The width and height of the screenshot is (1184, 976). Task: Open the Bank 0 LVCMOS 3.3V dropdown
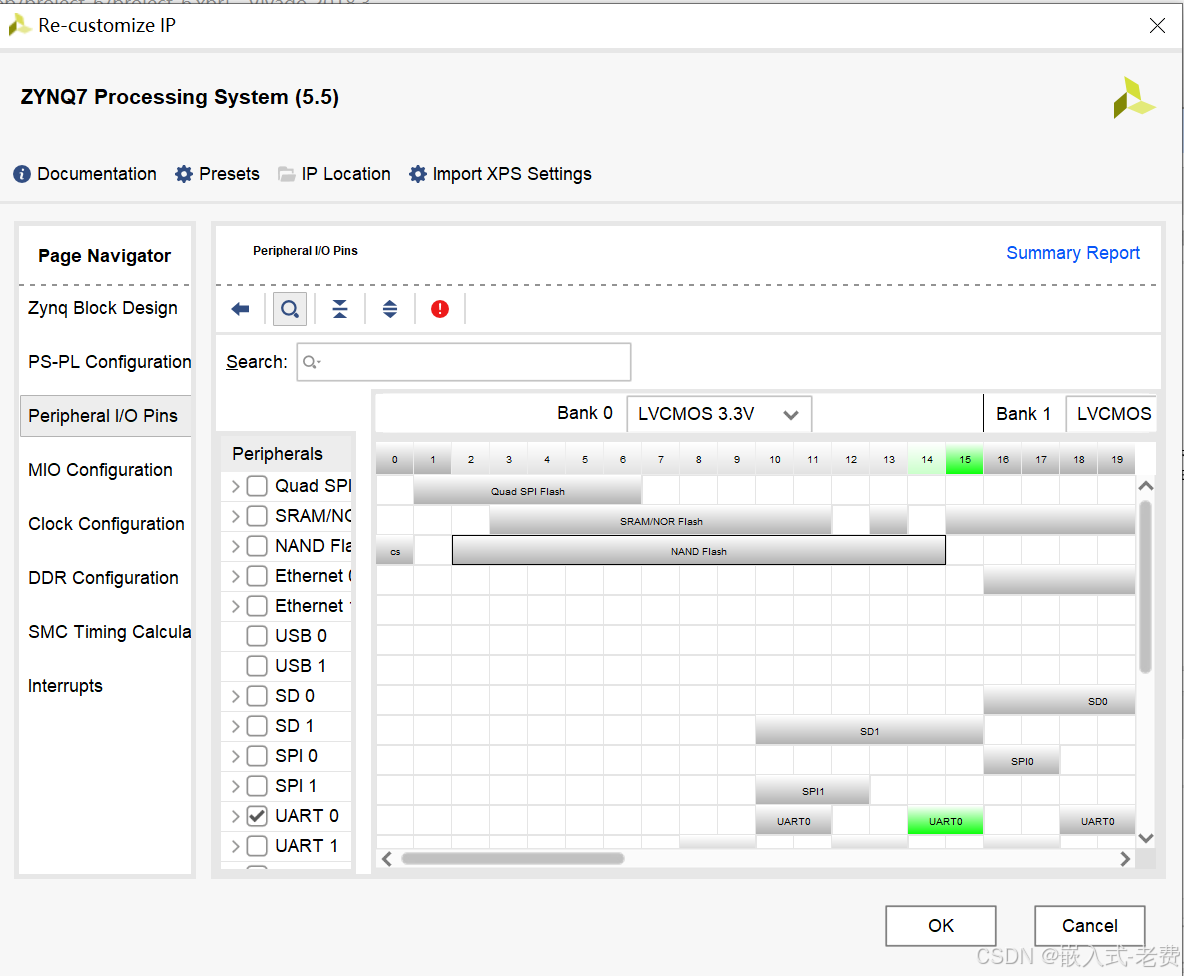pyautogui.click(x=719, y=414)
